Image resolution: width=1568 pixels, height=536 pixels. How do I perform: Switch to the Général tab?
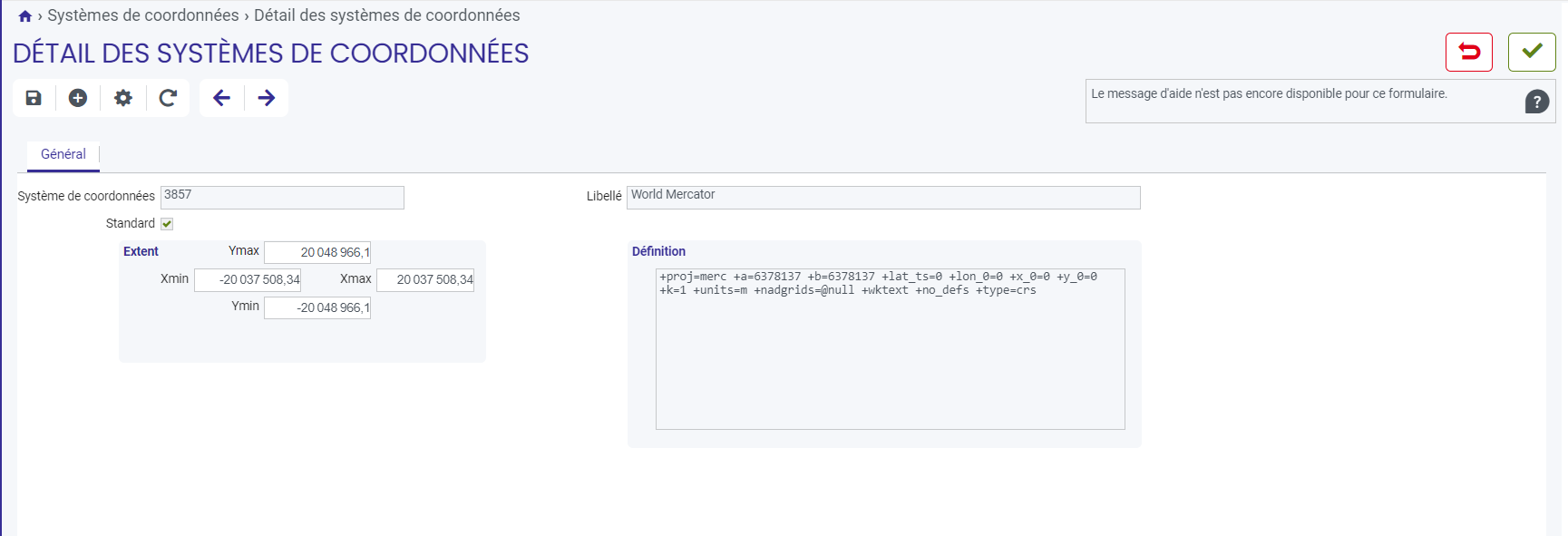point(63,155)
